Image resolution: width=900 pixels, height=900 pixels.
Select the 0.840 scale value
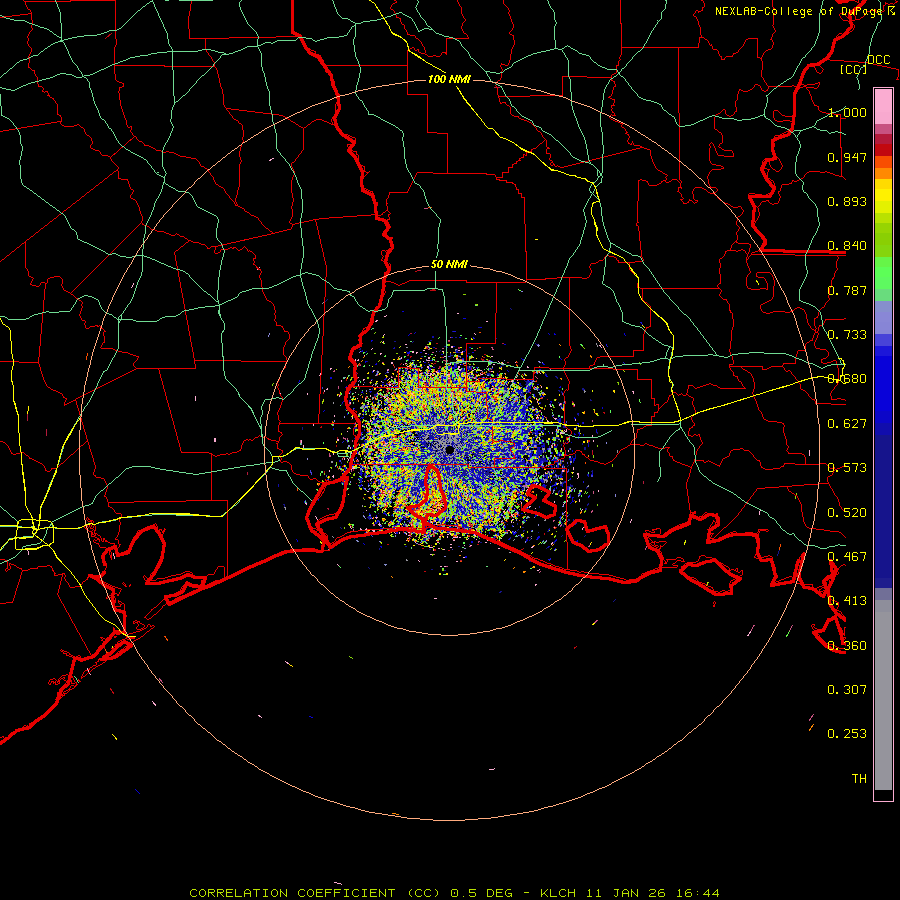[847, 246]
